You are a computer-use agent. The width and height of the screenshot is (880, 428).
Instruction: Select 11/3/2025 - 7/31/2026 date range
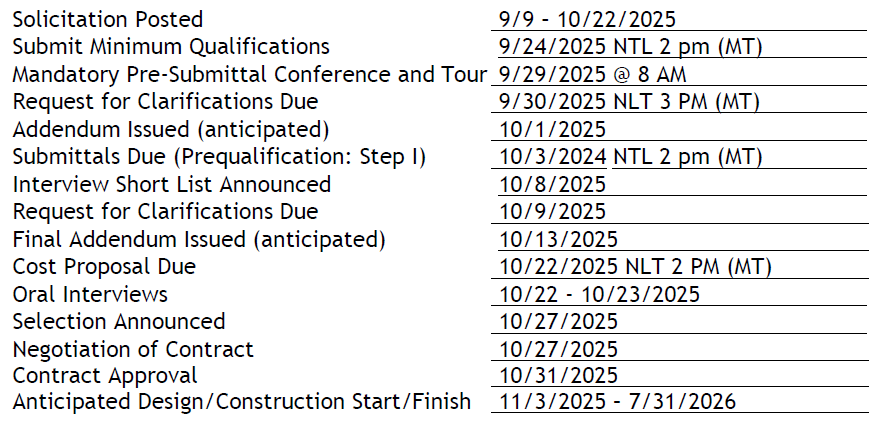click(x=617, y=402)
